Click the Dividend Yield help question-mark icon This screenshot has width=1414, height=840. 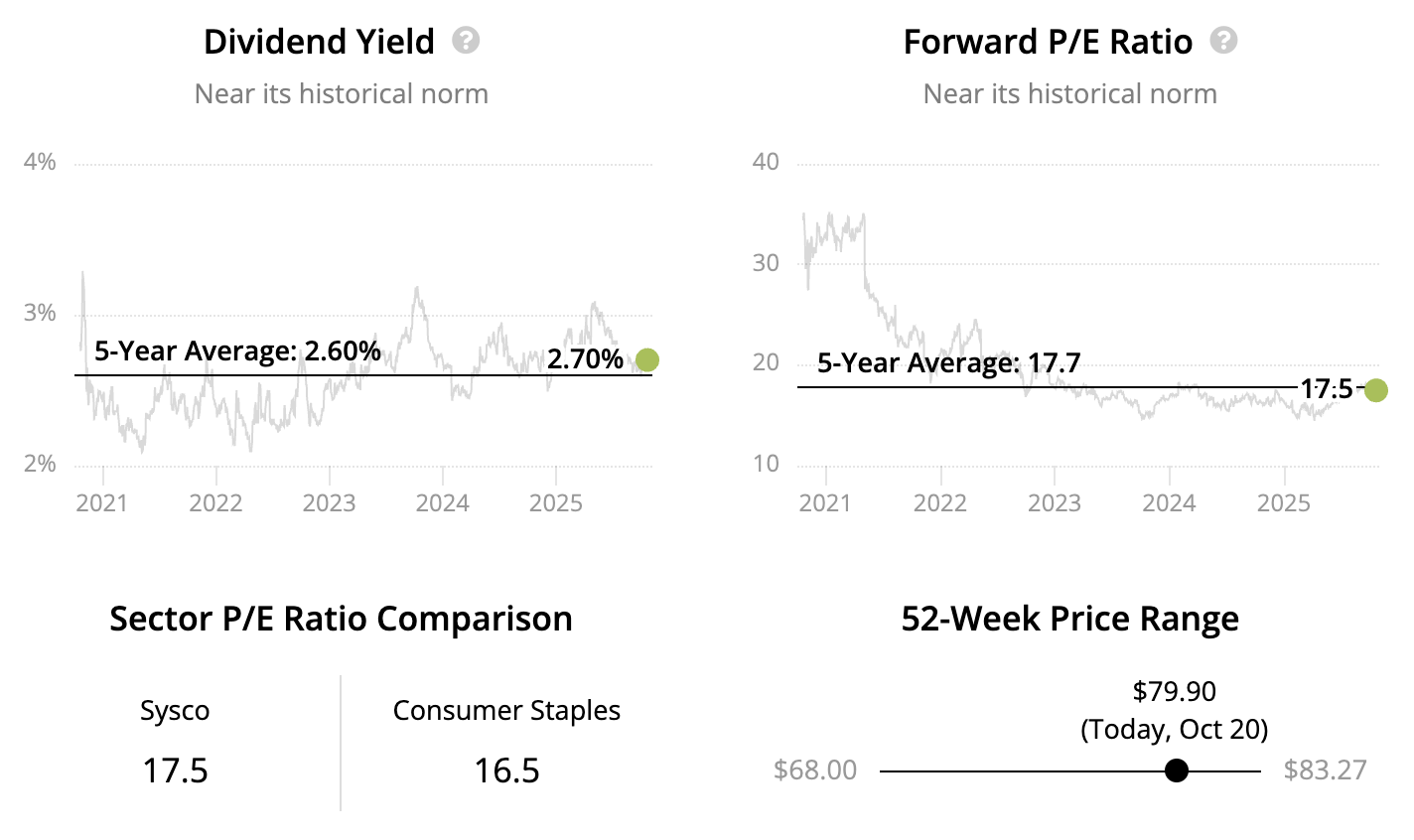(x=466, y=41)
